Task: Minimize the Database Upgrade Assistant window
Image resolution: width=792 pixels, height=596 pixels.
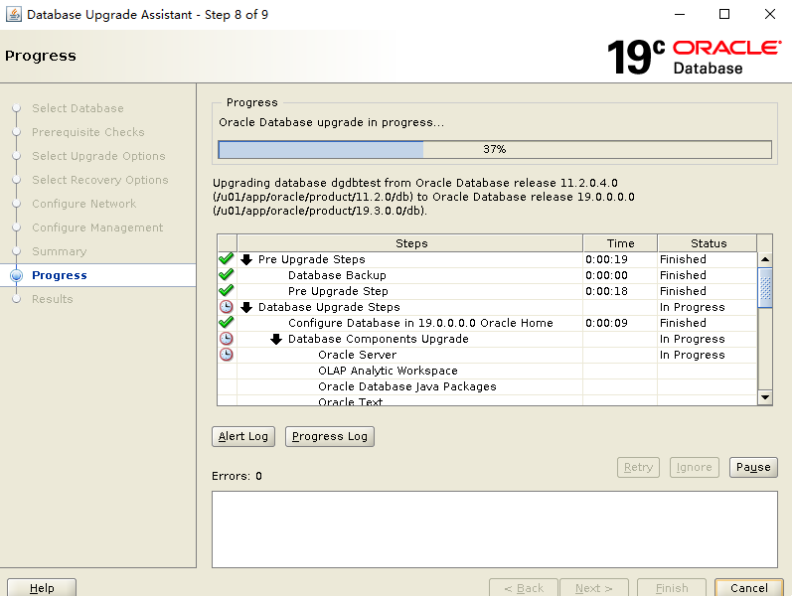Action: [680, 14]
